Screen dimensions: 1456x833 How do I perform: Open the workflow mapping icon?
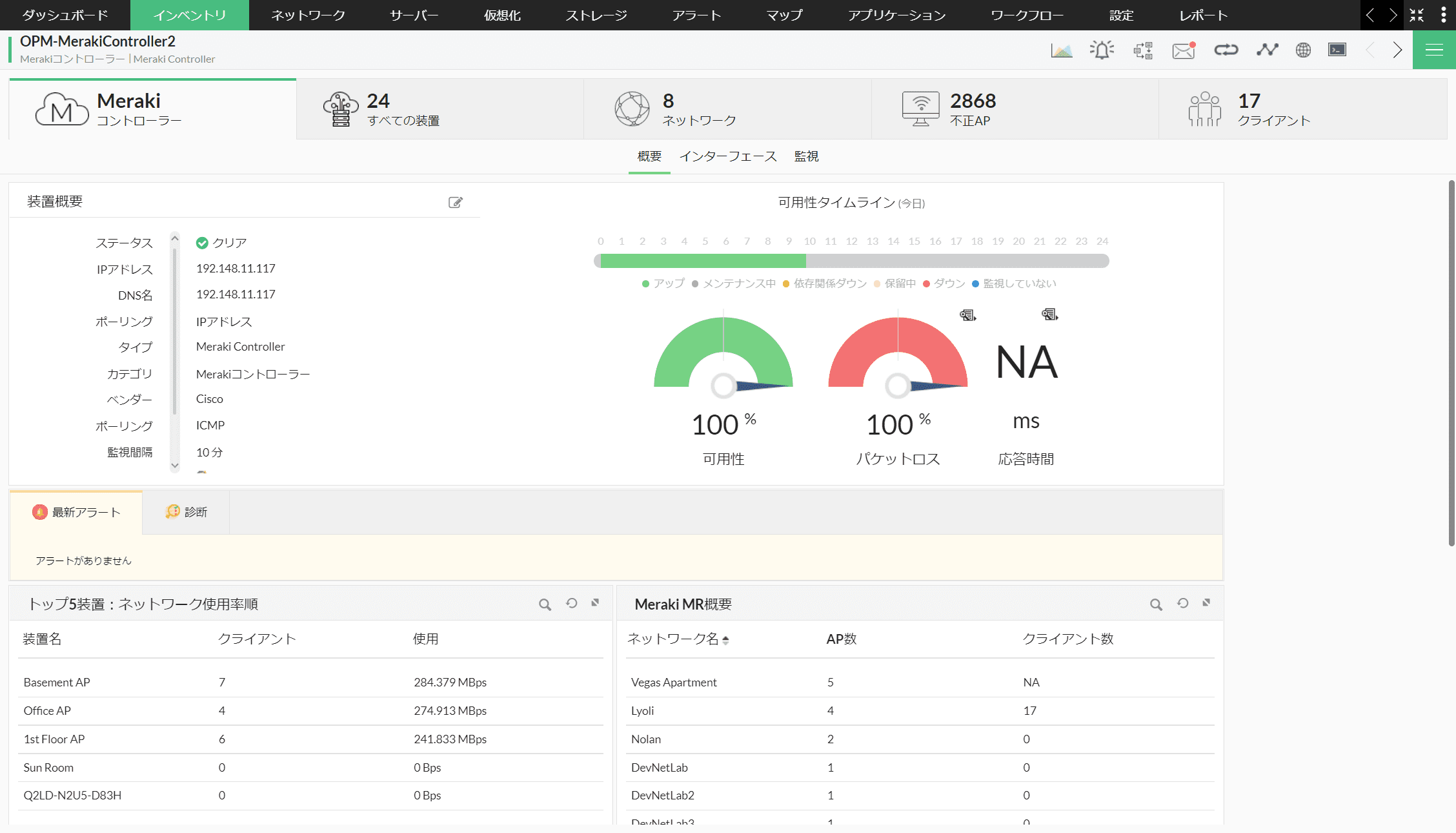(1142, 50)
